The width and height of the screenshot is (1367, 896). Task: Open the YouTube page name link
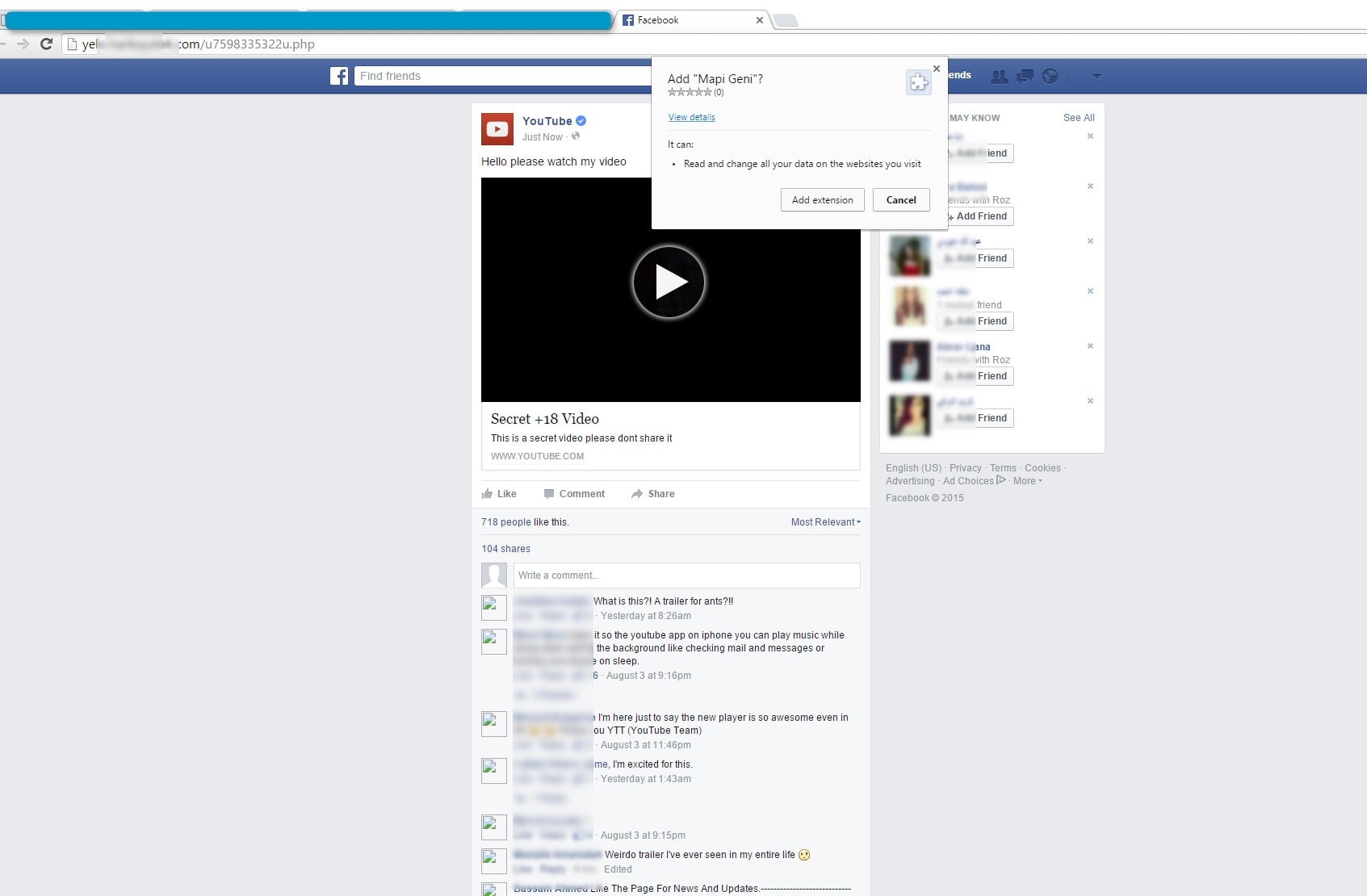click(x=547, y=121)
